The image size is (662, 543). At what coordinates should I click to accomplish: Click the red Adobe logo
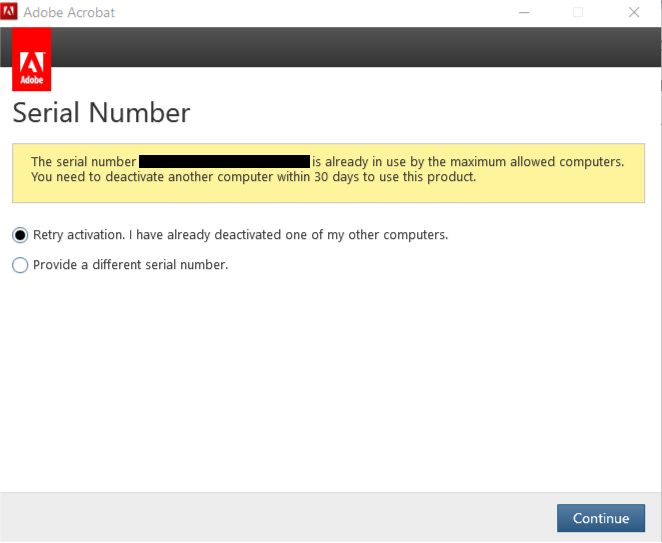coord(32,60)
